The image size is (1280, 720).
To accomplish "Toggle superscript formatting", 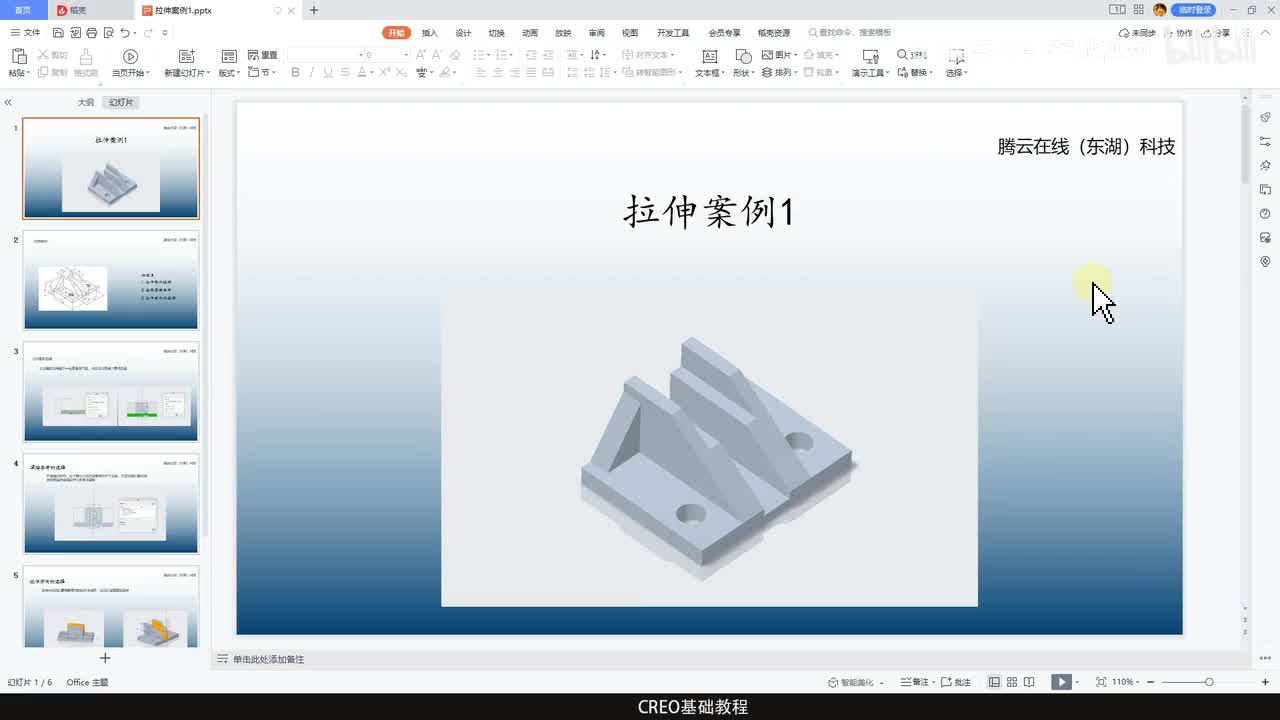I will pos(386,73).
